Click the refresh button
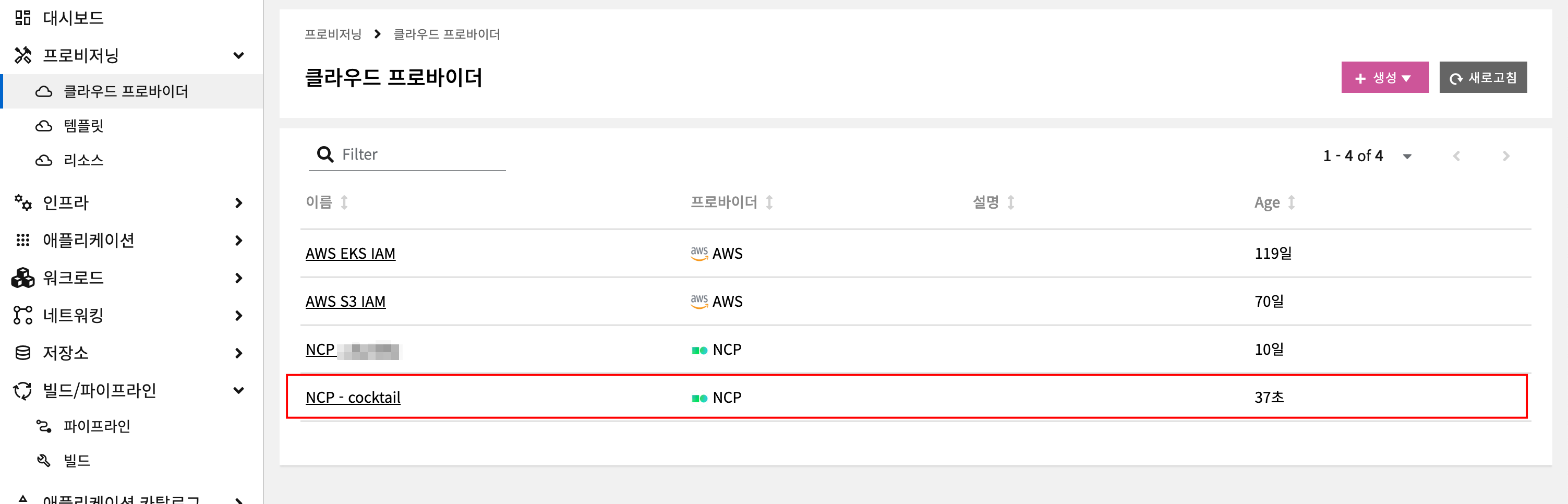 [1482, 77]
